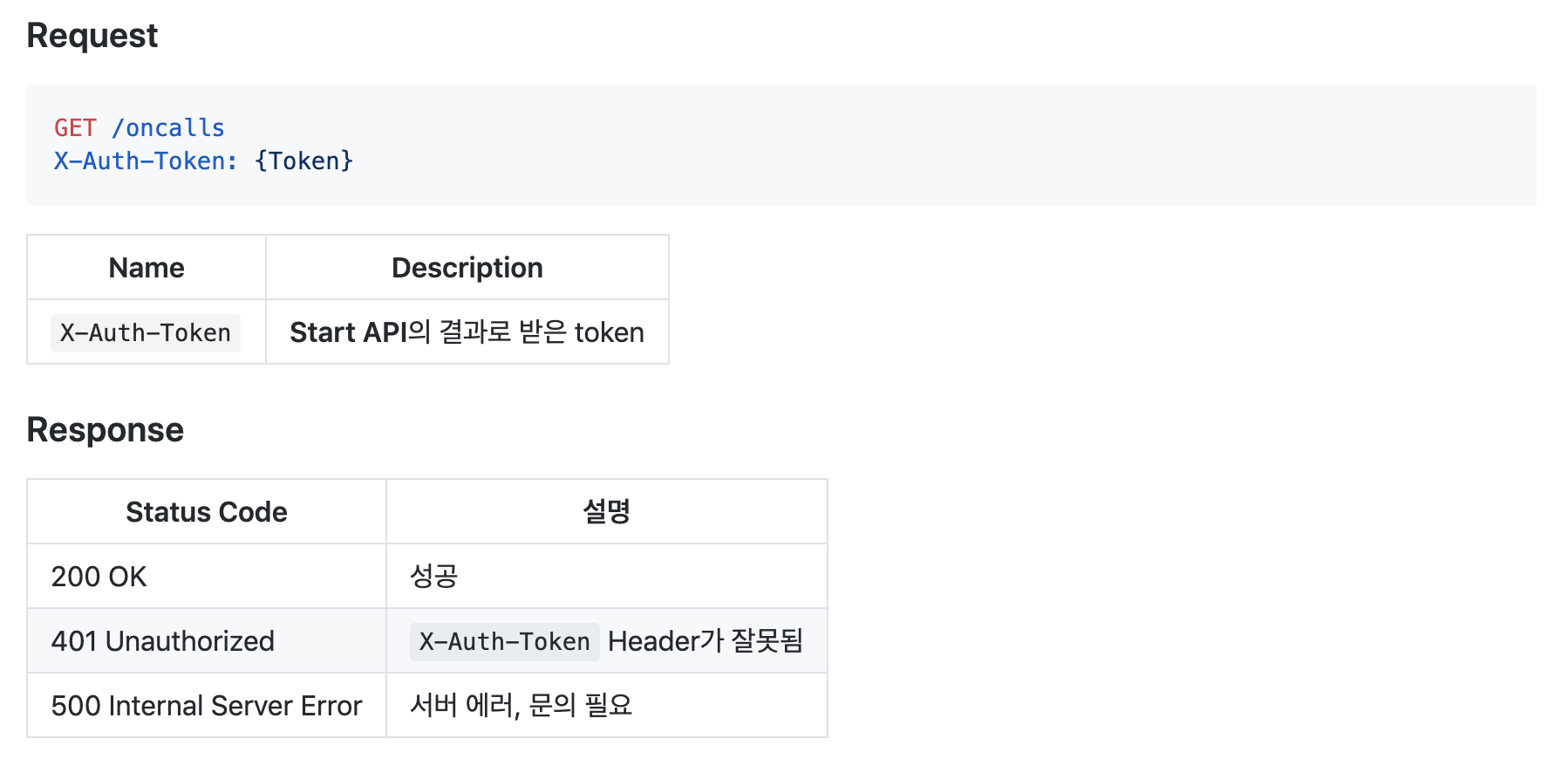Click the "Start API의 결과로 받은 token" description cell
Image resolution: width=1568 pixels, height=759 pixels.
click(x=467, y=332)
